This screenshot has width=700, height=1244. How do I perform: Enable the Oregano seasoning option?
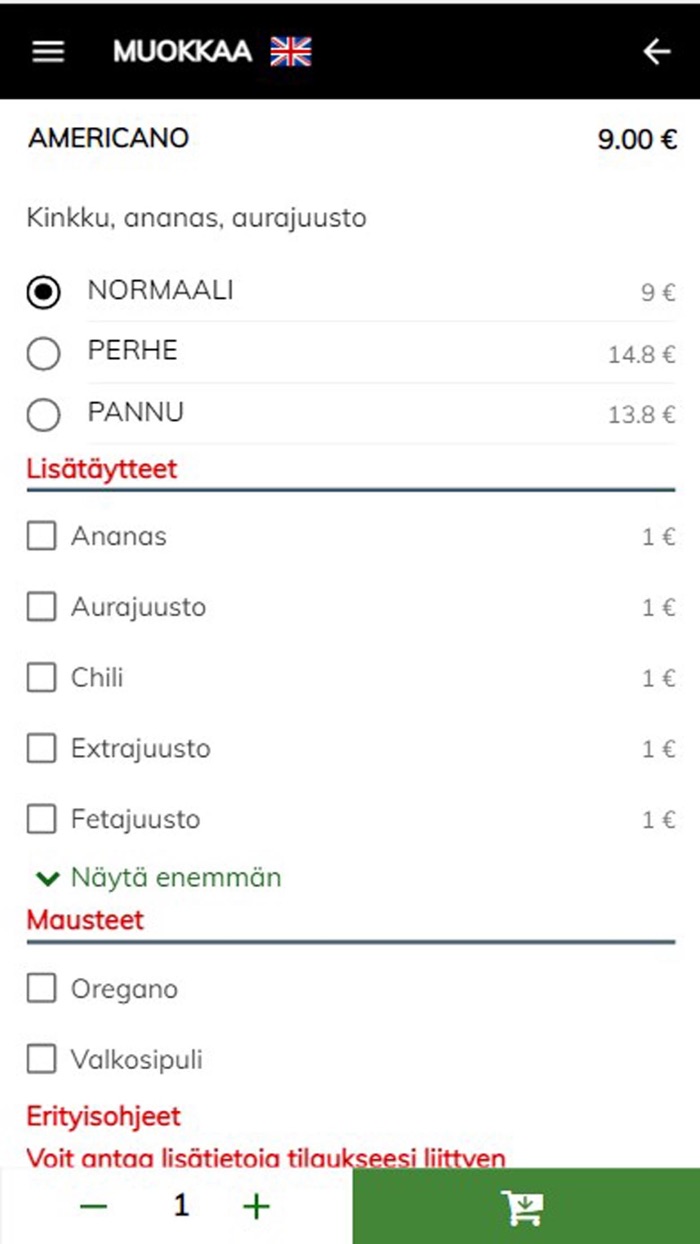41,989
